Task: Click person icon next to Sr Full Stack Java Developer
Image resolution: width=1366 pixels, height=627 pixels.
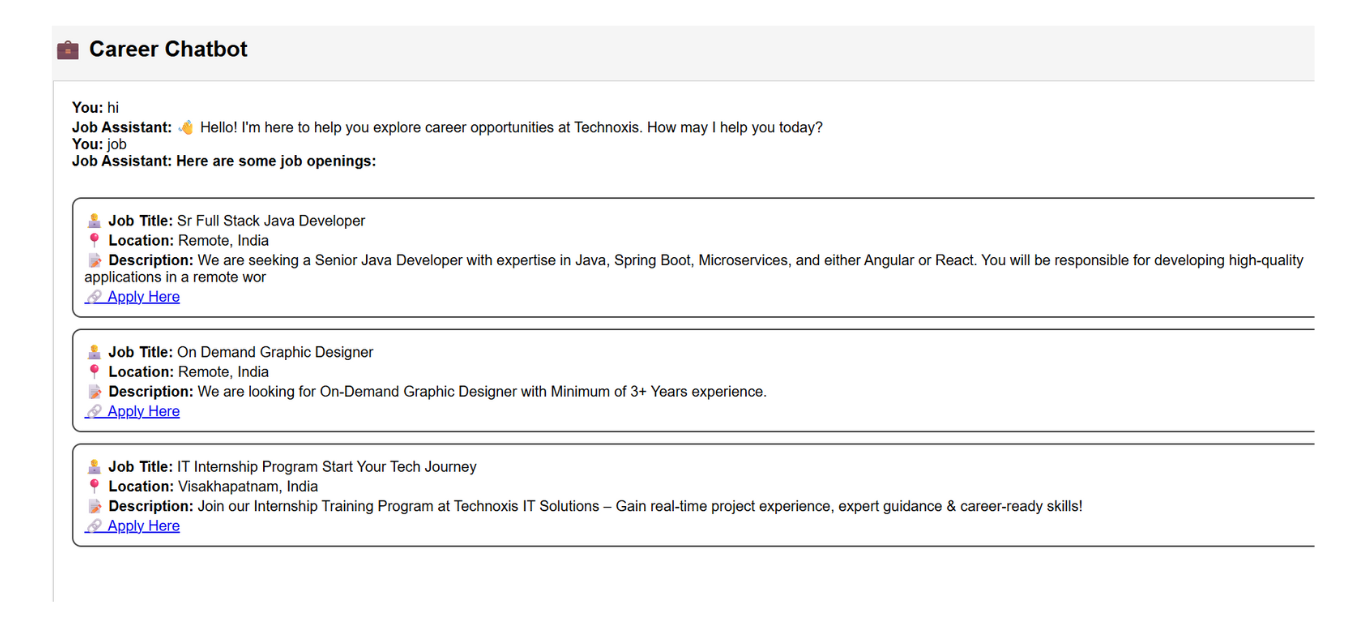Action: [95, 221]
